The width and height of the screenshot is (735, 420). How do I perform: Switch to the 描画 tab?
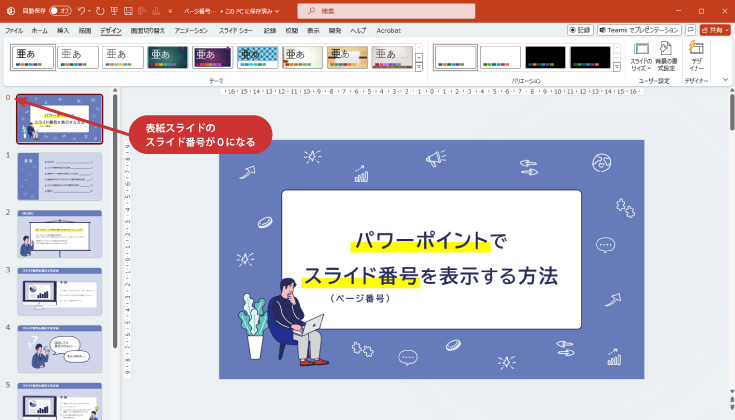(x=85, y=30)
